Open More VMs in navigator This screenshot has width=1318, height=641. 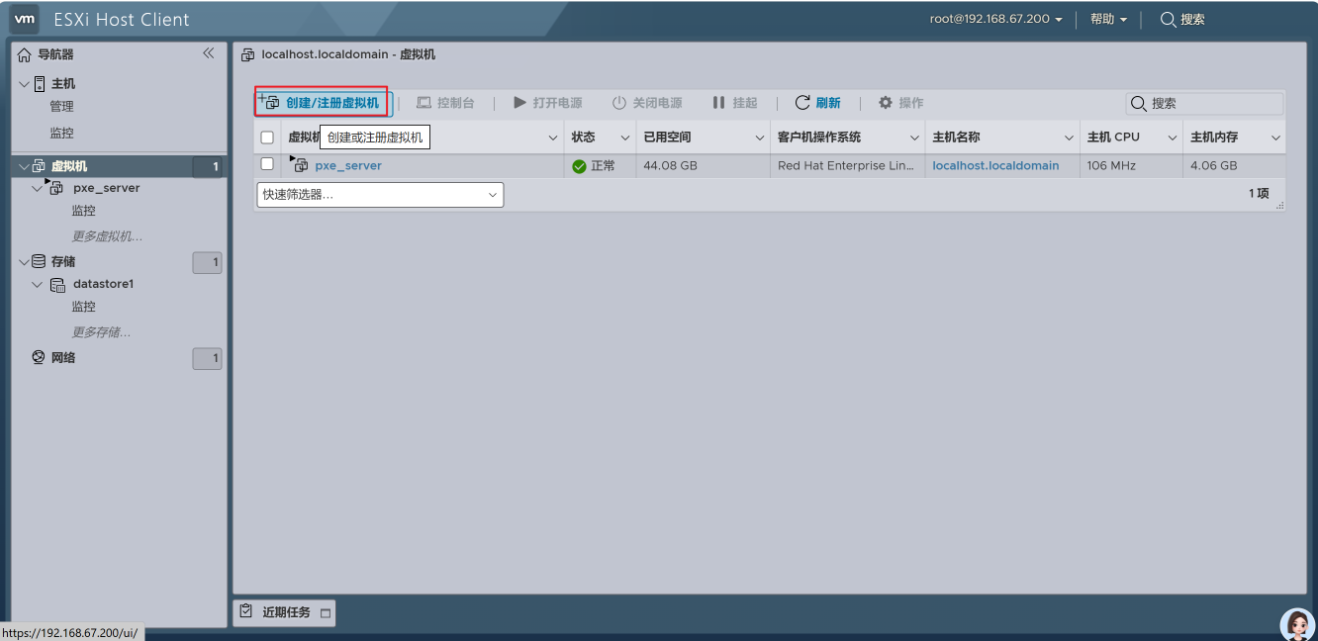107,237
